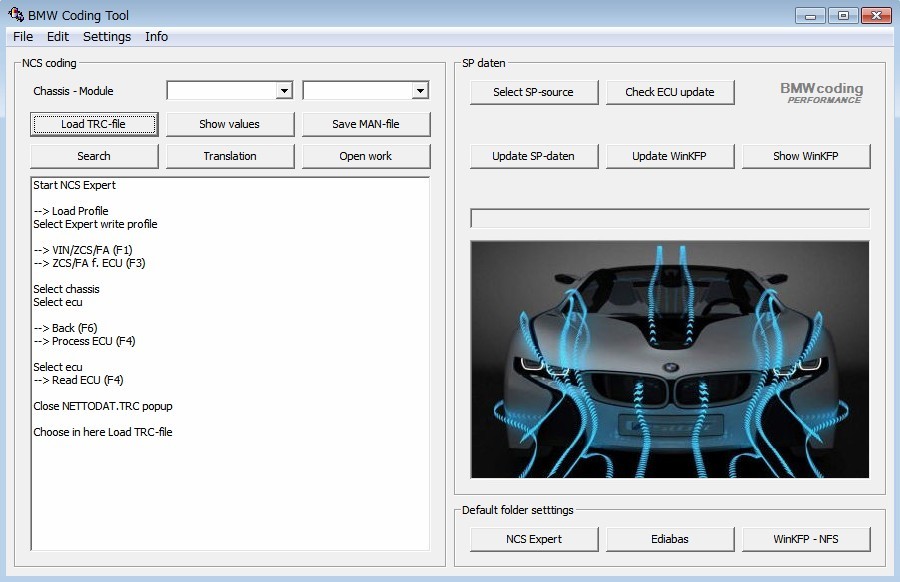This screenshot has width=900, height=582.
Task: Click Select SP-source button
Action: (534, 92)
